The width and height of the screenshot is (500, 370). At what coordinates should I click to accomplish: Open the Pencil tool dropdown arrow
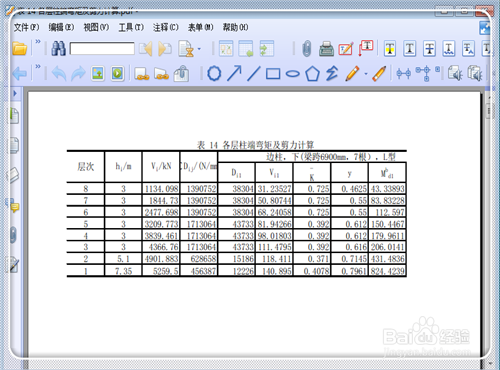click(366, 74)
